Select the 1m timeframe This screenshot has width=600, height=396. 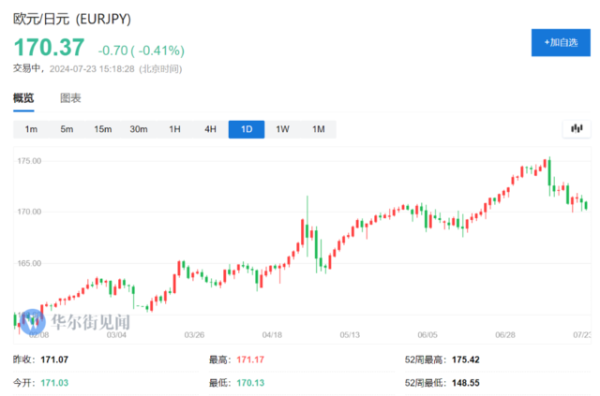[31, 129]
